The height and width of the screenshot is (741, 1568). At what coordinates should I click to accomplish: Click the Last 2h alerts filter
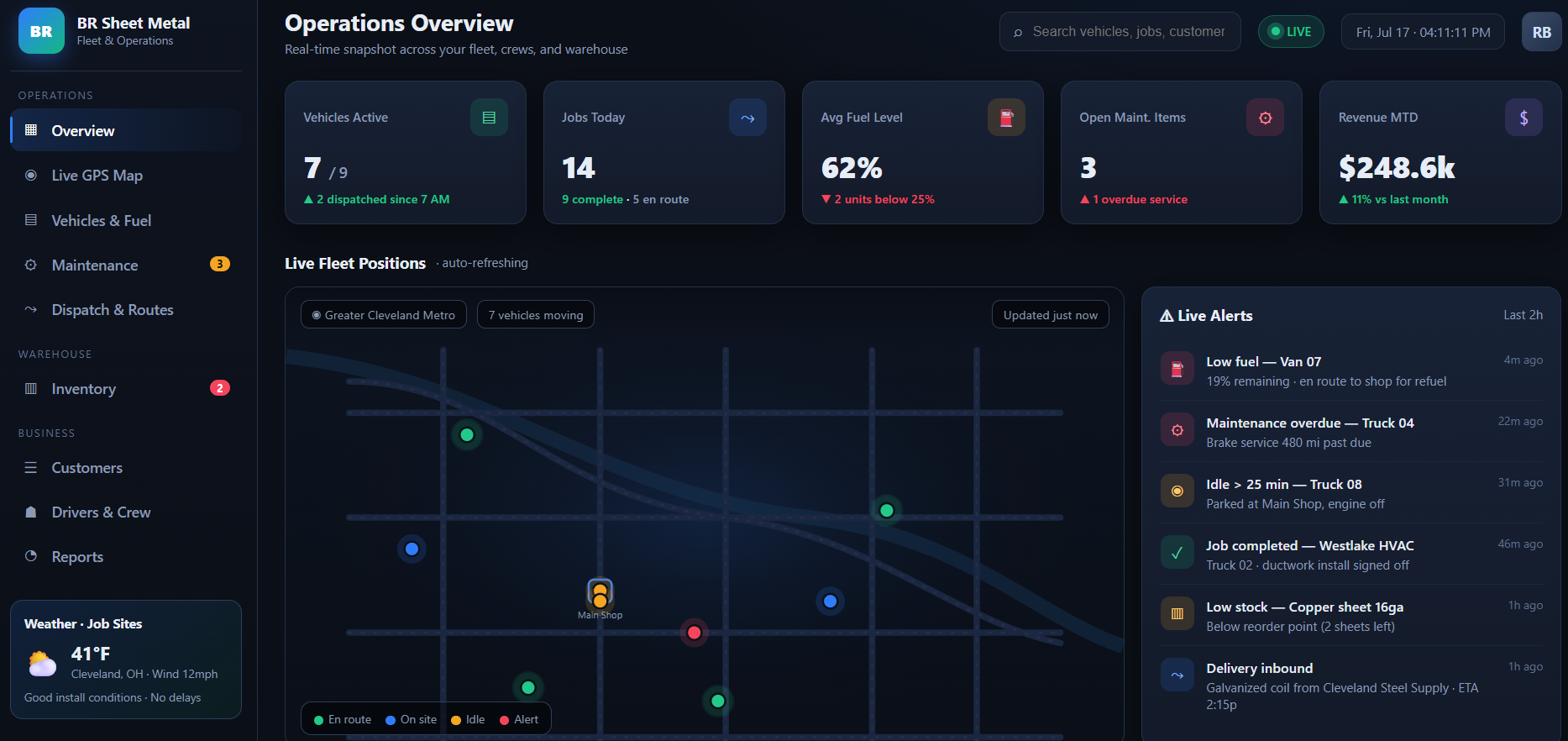pyautogui.click(x=1523, y=315)
